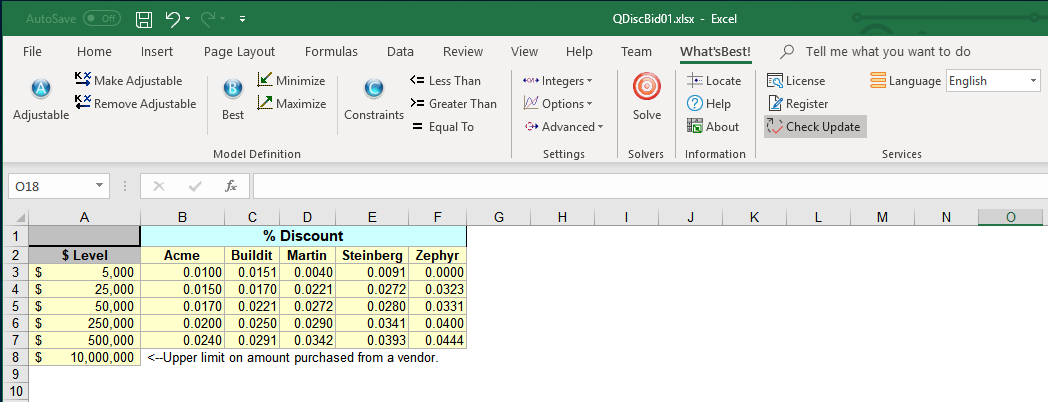Screen dimensions: 1048x402
Task: Open the Redo history dropdown arrow
Action: pos(222,19)
